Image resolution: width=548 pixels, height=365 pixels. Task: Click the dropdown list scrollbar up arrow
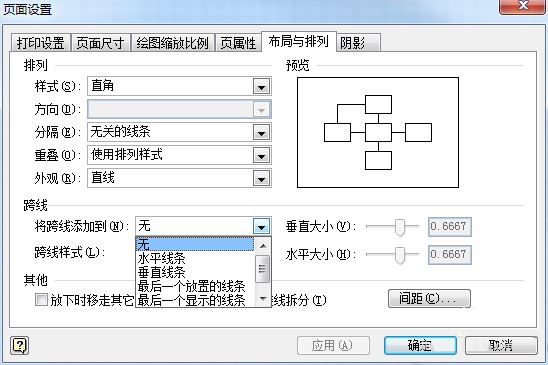coord(263,246)
